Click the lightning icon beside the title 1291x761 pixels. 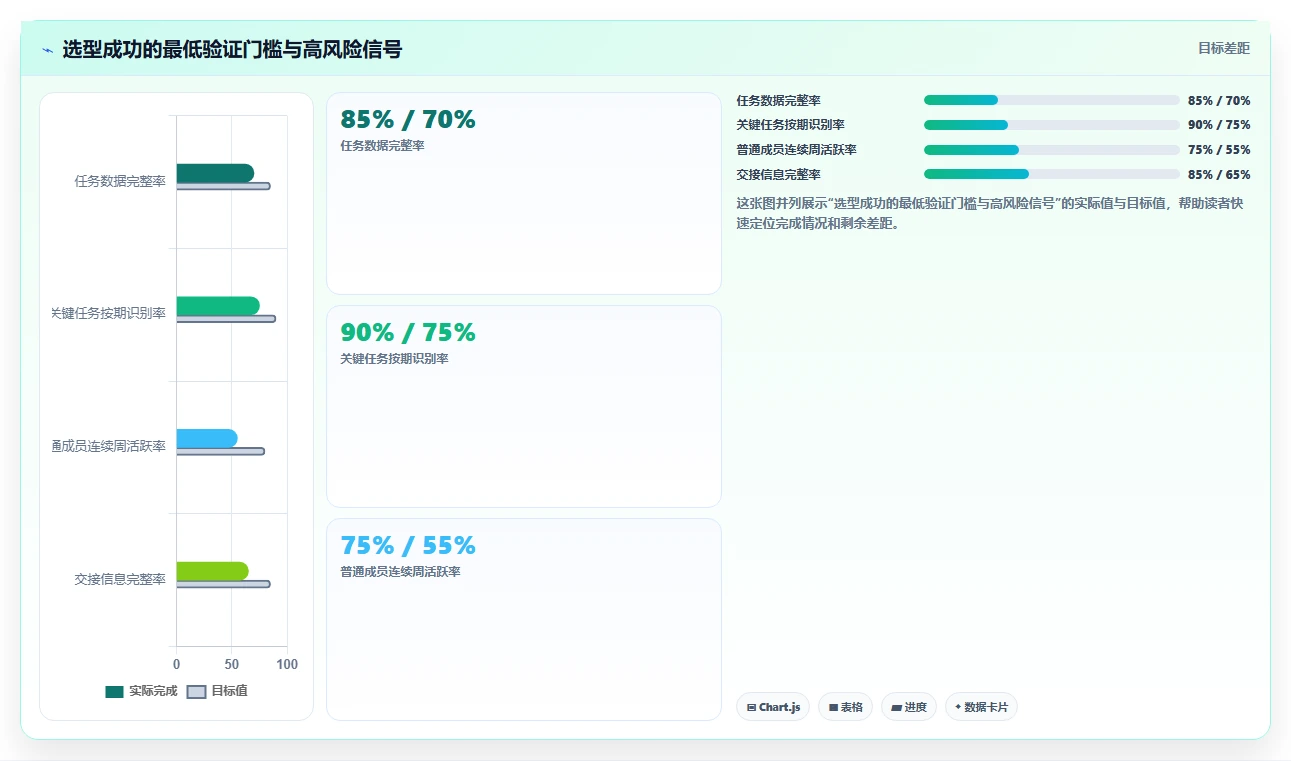coord(47,50)
